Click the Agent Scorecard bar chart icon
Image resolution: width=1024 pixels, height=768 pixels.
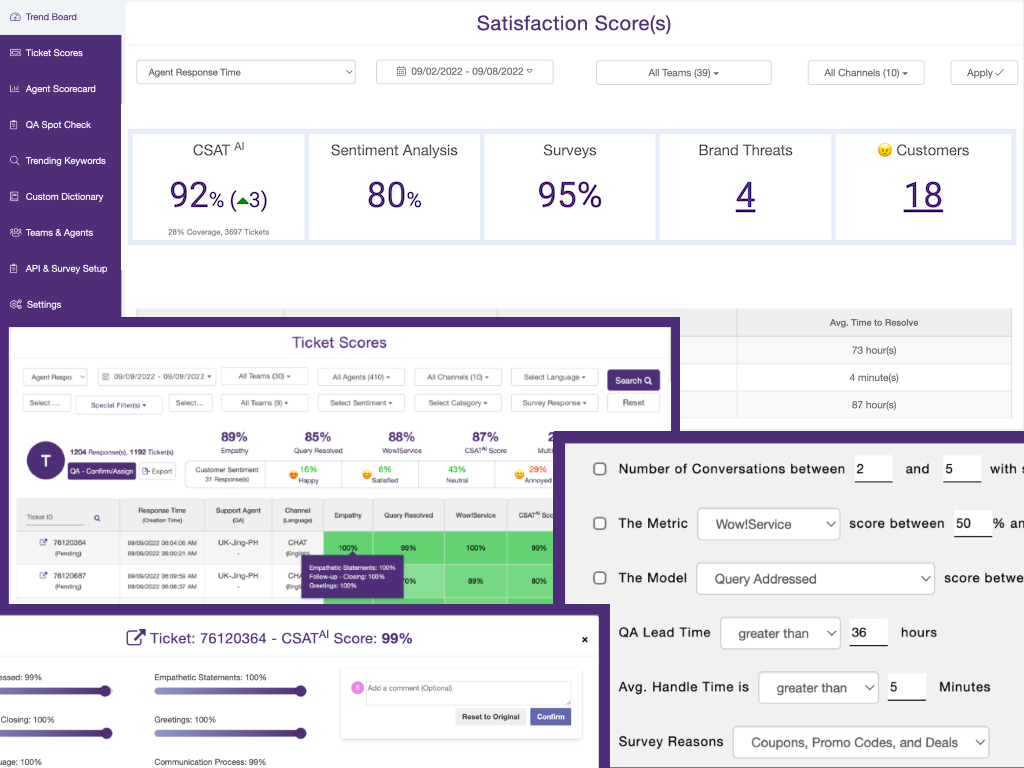pos(14,89)
